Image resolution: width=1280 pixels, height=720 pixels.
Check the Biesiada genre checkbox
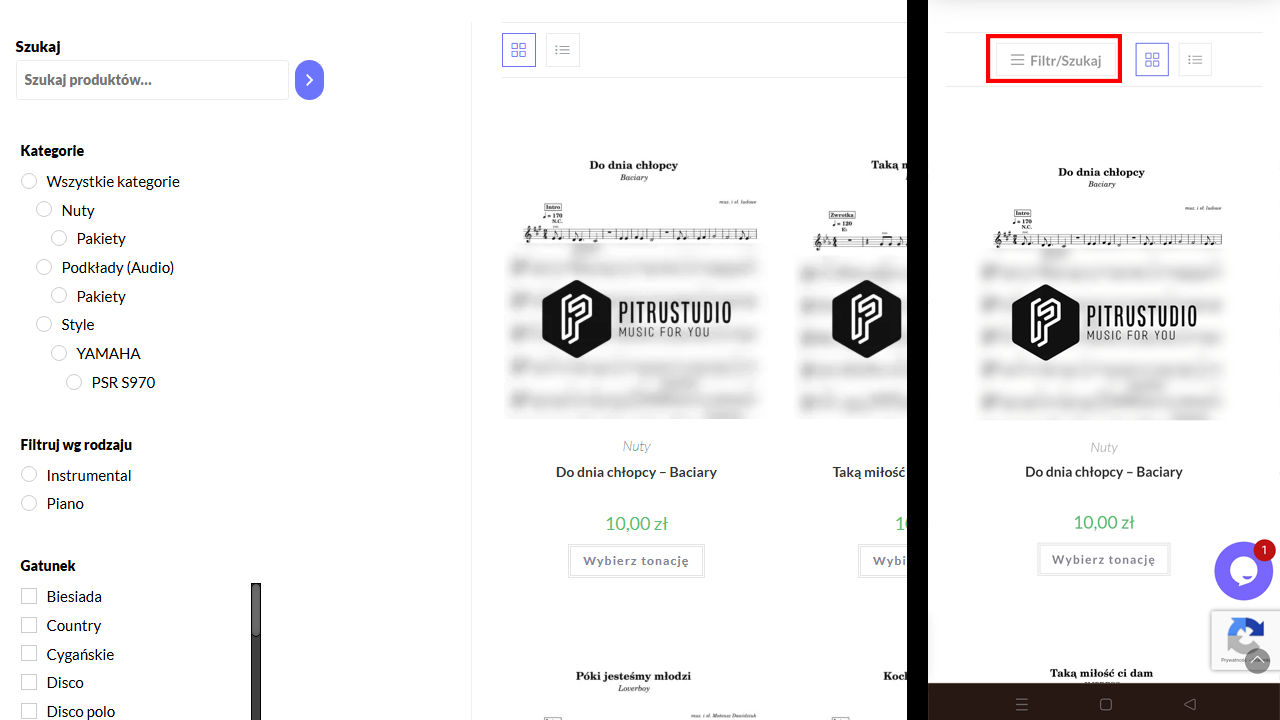pyautogui.click(x=29, y=596)
